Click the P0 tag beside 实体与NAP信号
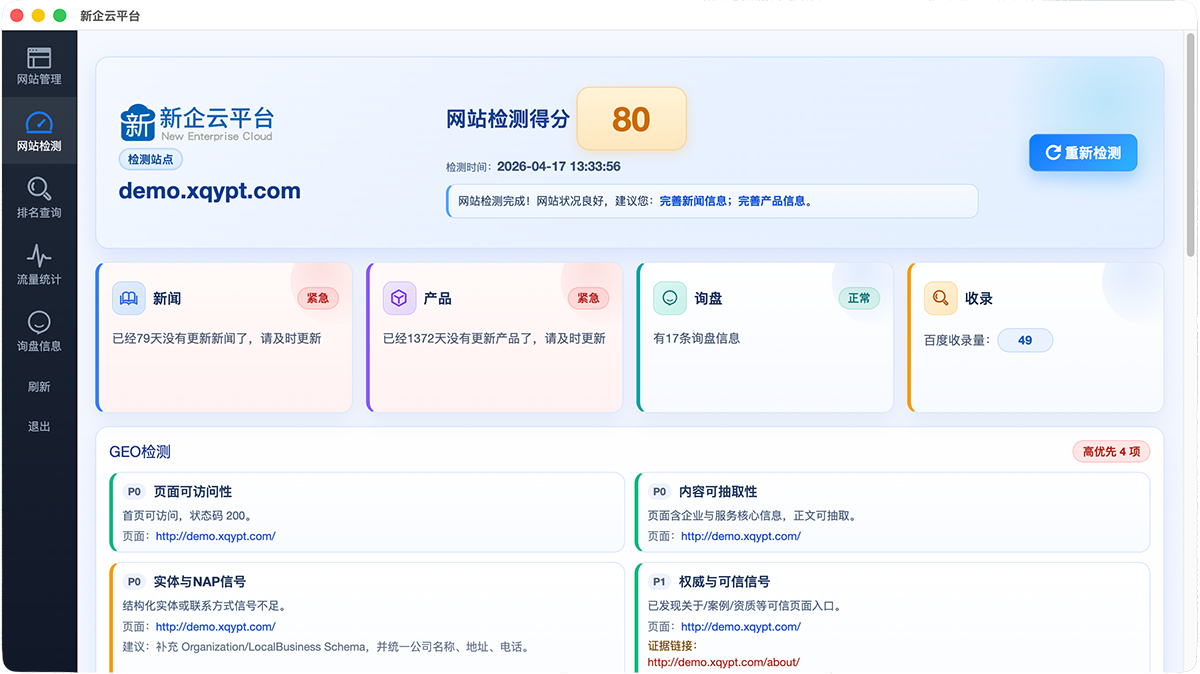Screen dimensions: 1200x674 coord(134,582)
